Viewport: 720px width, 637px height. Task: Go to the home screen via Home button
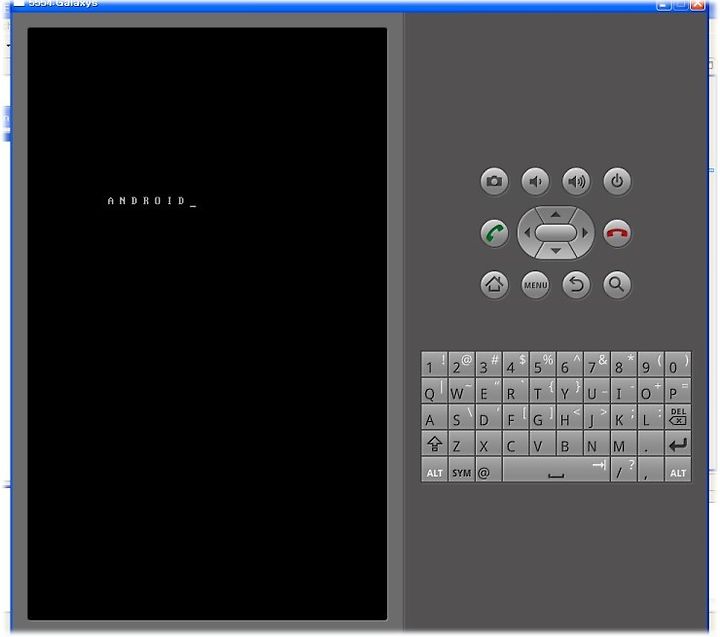point(494,284)
